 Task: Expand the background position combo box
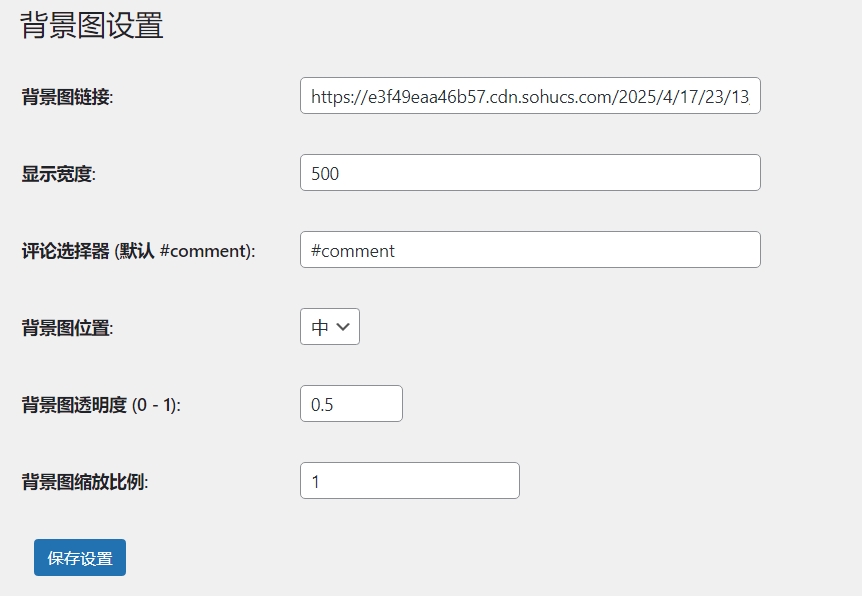pos(329,326)
